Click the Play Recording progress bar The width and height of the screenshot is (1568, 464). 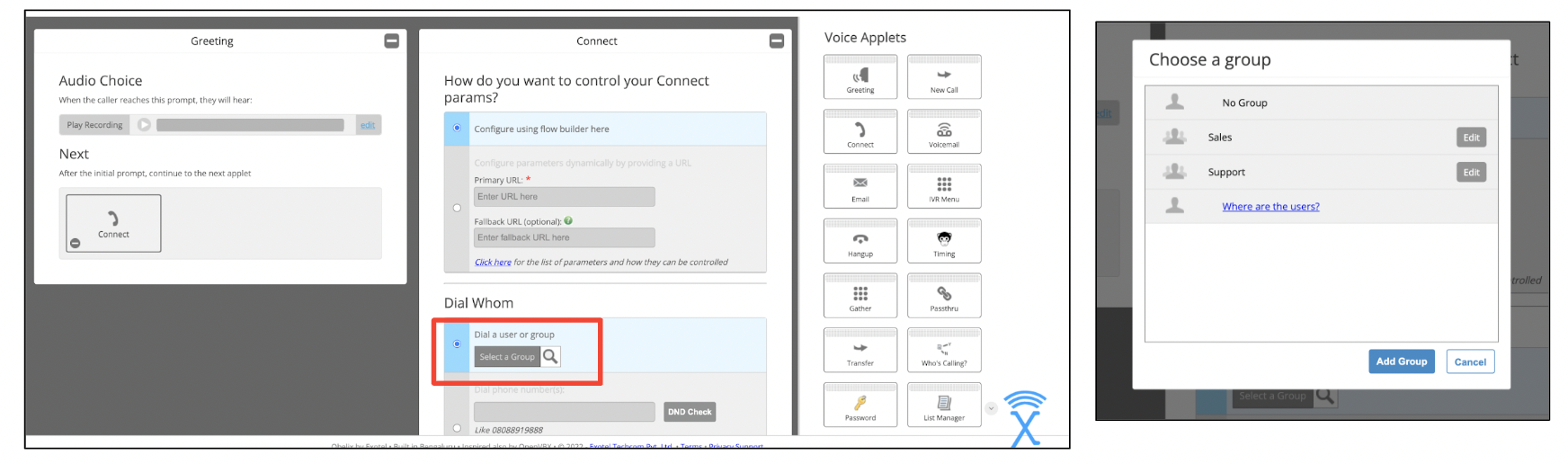point(250,125)
